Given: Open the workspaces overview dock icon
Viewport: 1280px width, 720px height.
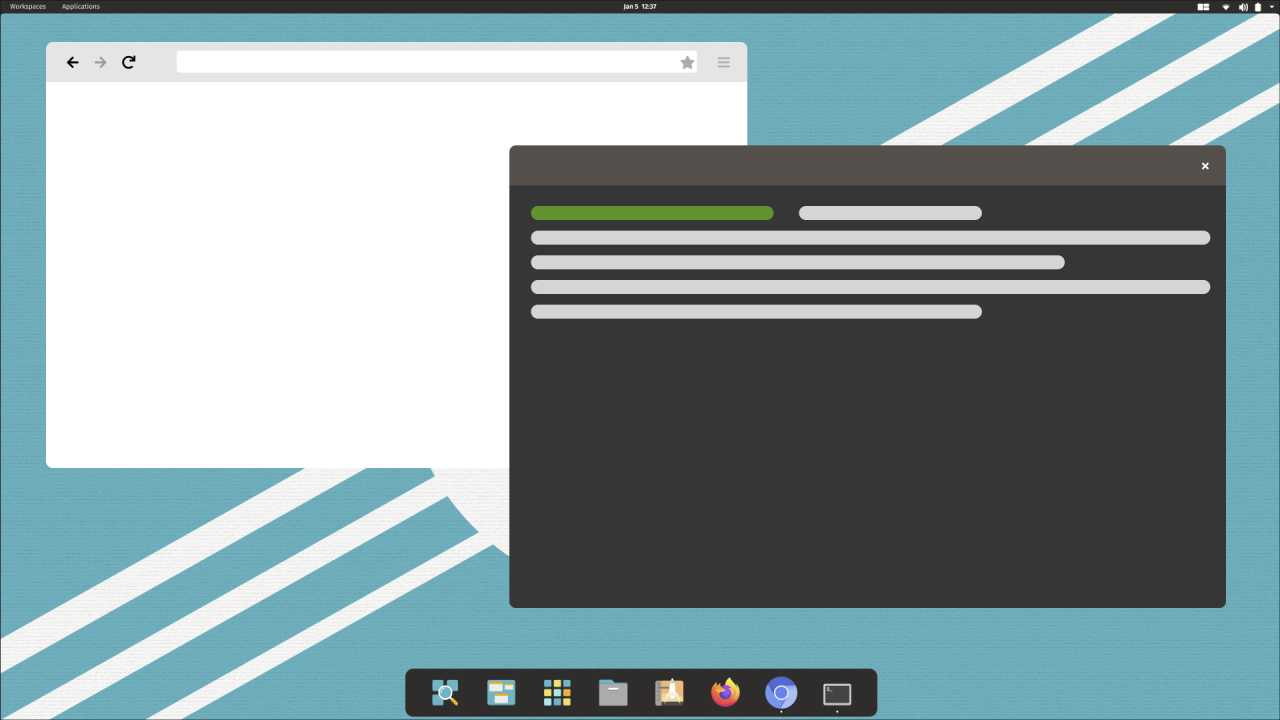Looking at the screenshot, I should 501,692.
